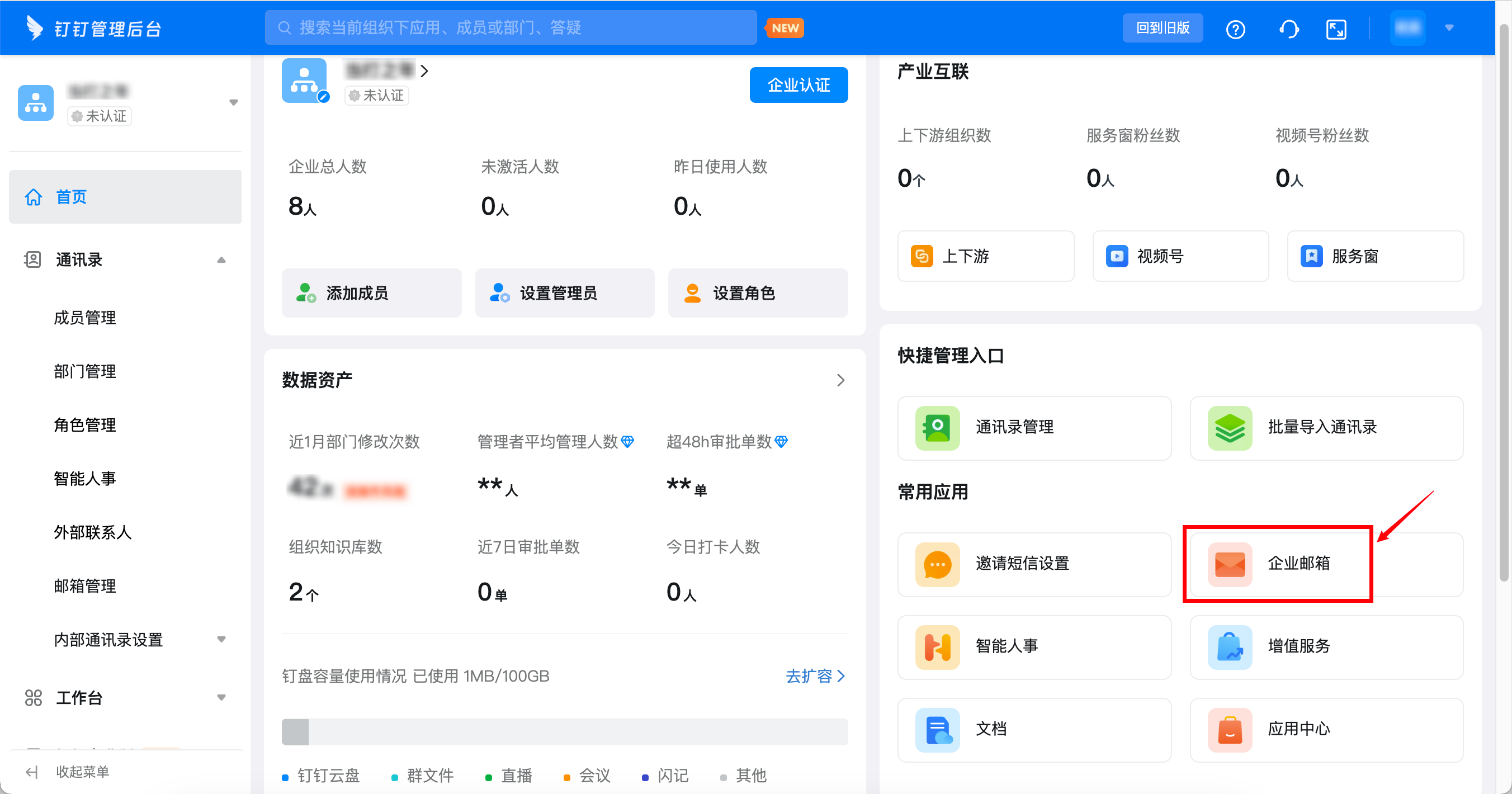The height and width of the screenshot is (794, 1512).
Task: Click the 添加成员 button
Action: (x=371, y=293)
